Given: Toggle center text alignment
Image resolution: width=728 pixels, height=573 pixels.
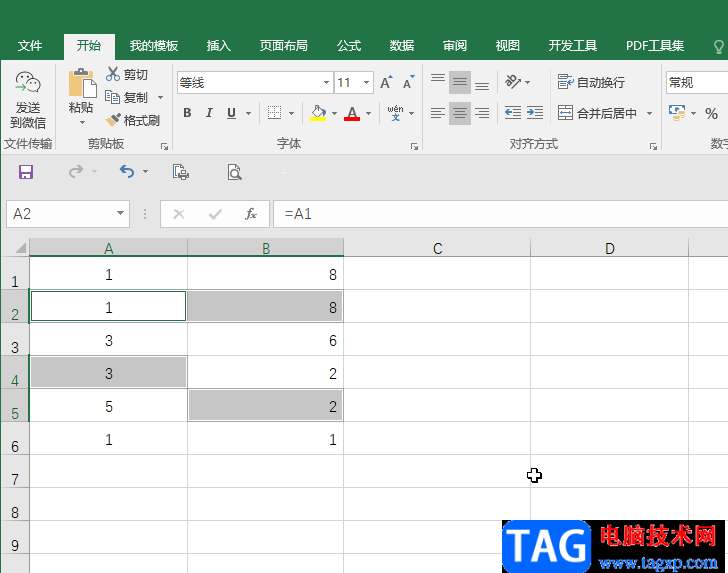Looking at the screenshot, I should pos(460,113).
